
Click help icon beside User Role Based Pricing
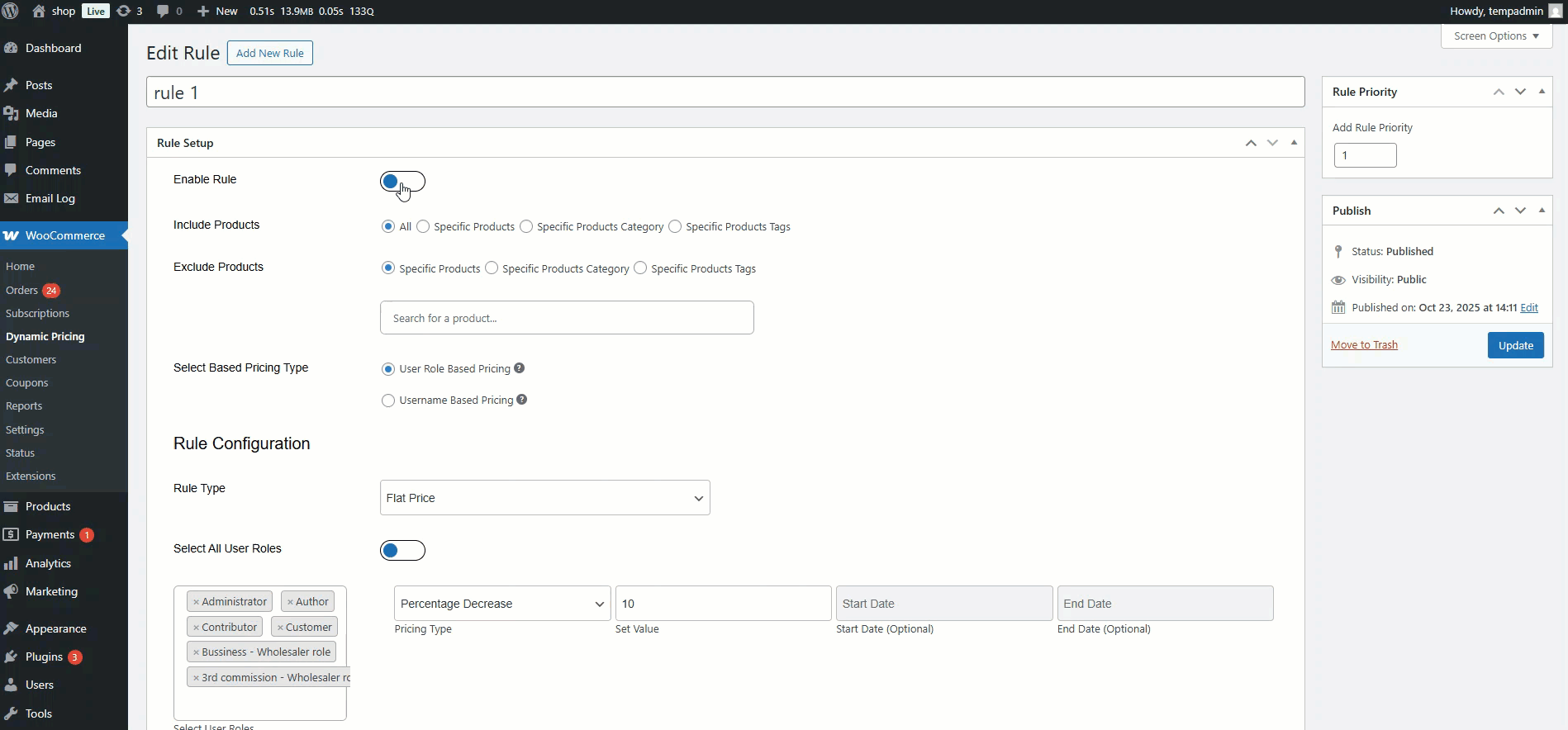(x=519, y=368)
